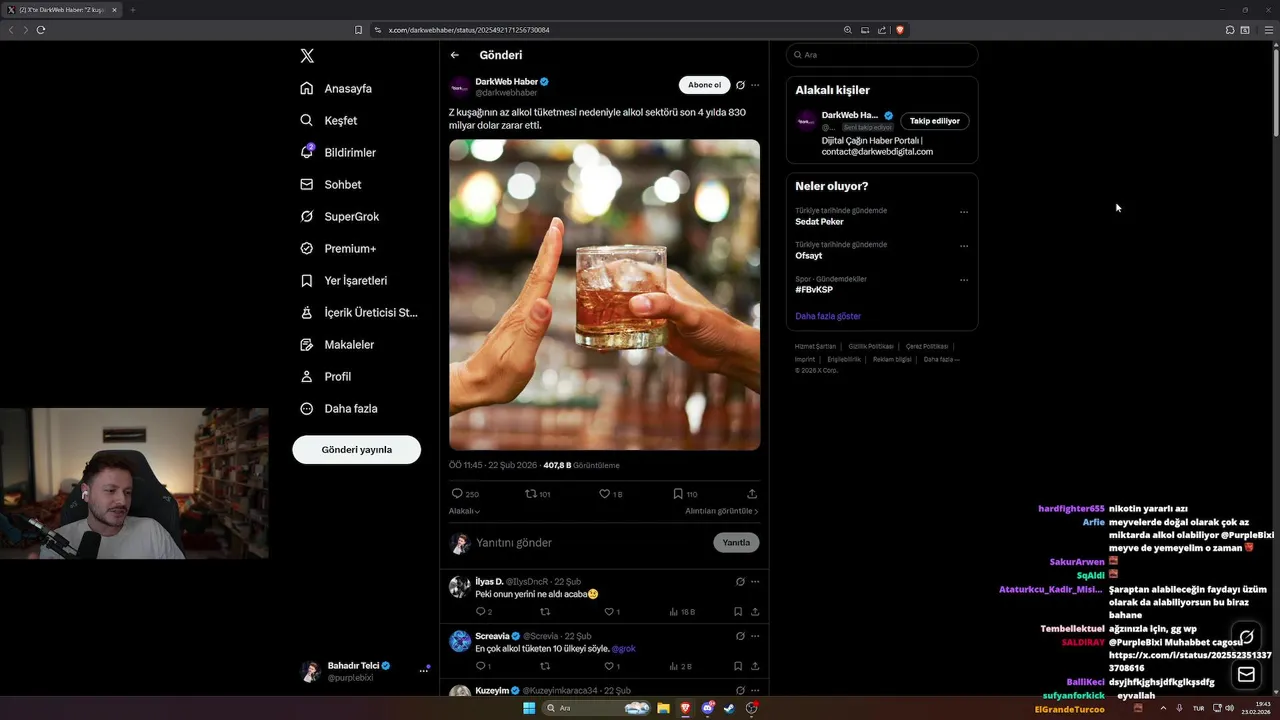Share the main post
This screenshot has height=720, width=1280.
[x=752, y=494]
